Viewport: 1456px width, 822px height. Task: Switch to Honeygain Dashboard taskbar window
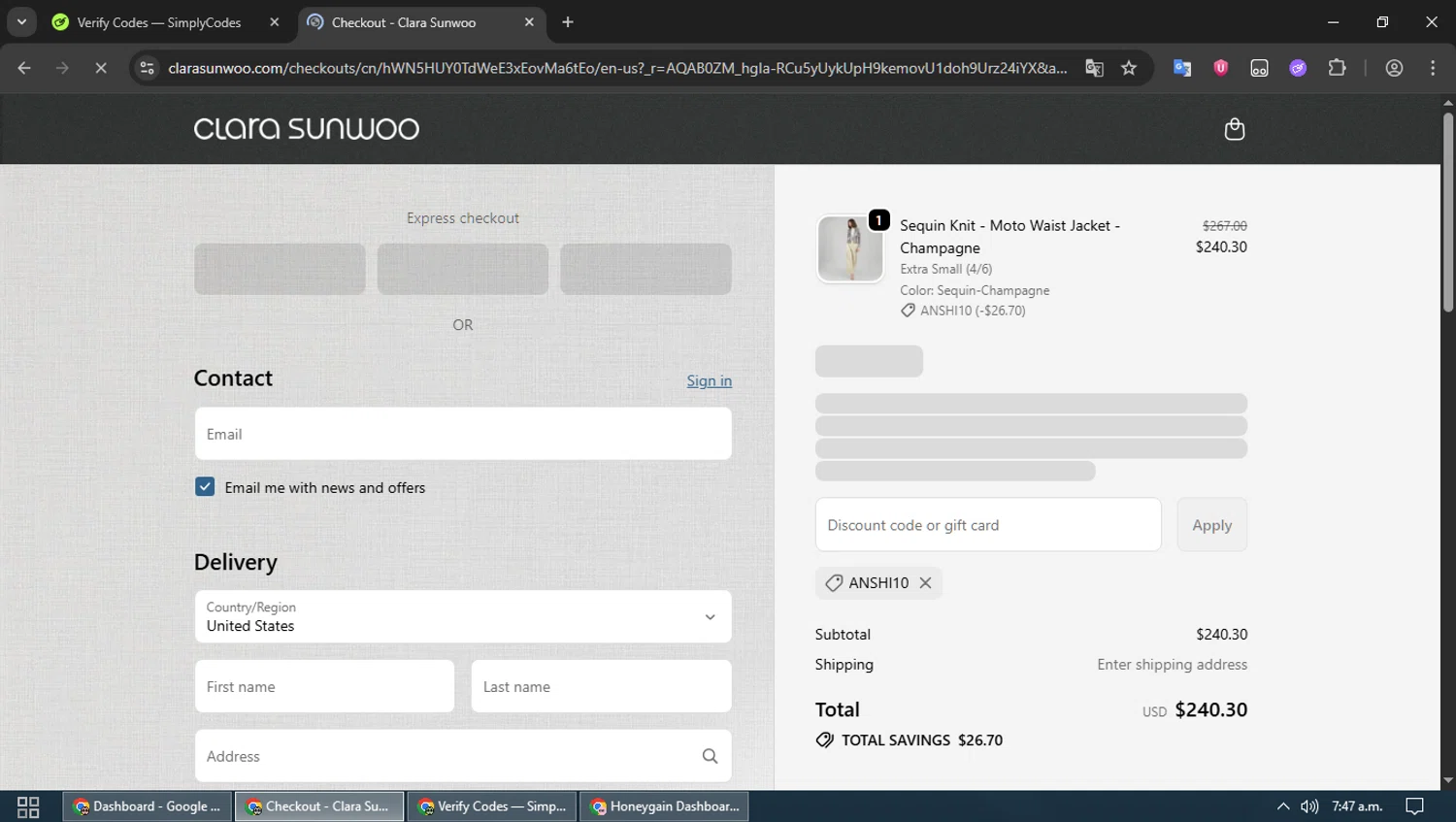(x=665, y=806)
